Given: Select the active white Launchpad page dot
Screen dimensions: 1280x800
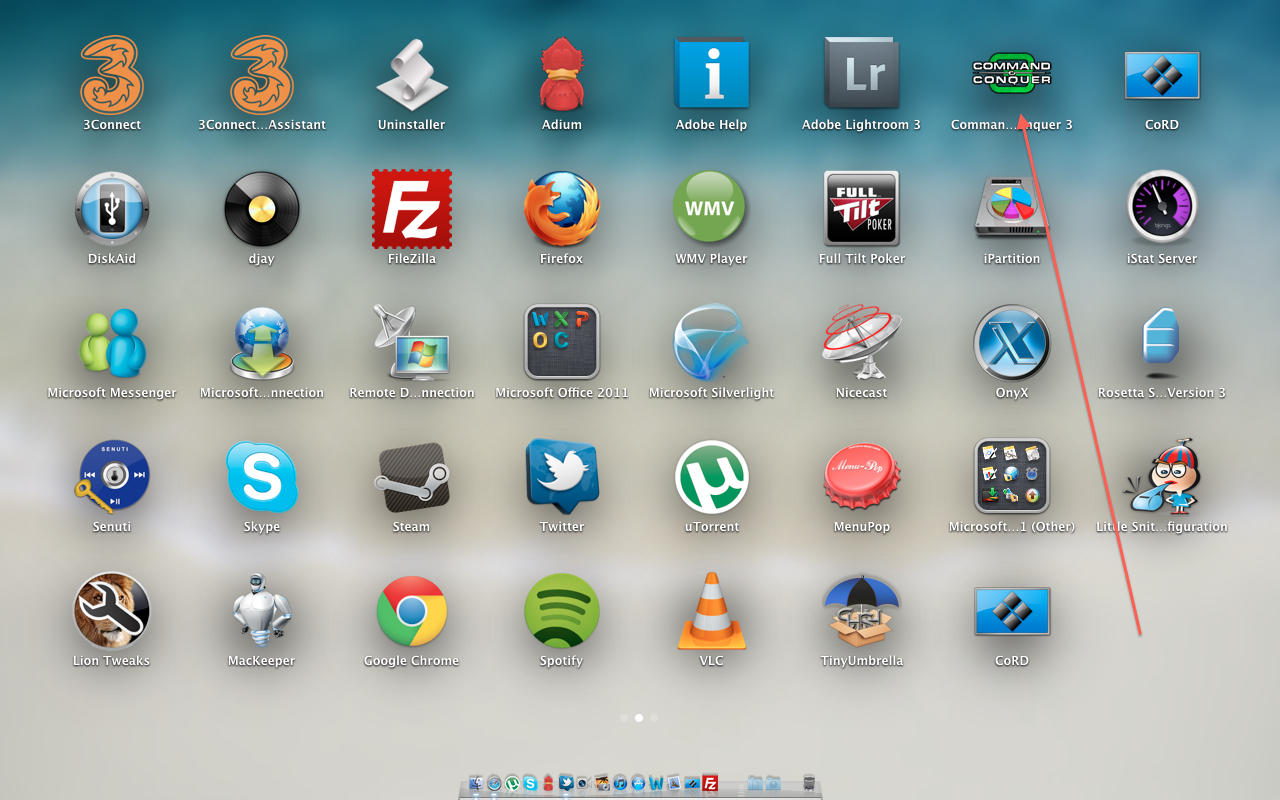Looking at the screenshot, I should [x=639, y=717].
